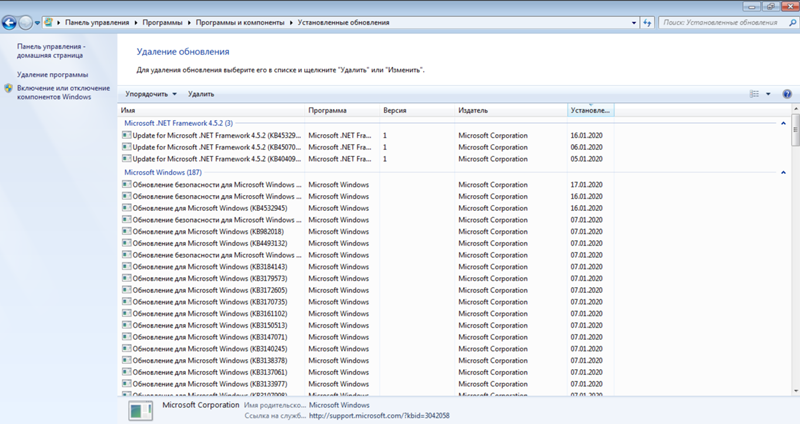Collapse the Microsoft .NET Framework 4.5.2 group arrow
Screen dimensions: 800x424
coord(783,123)
